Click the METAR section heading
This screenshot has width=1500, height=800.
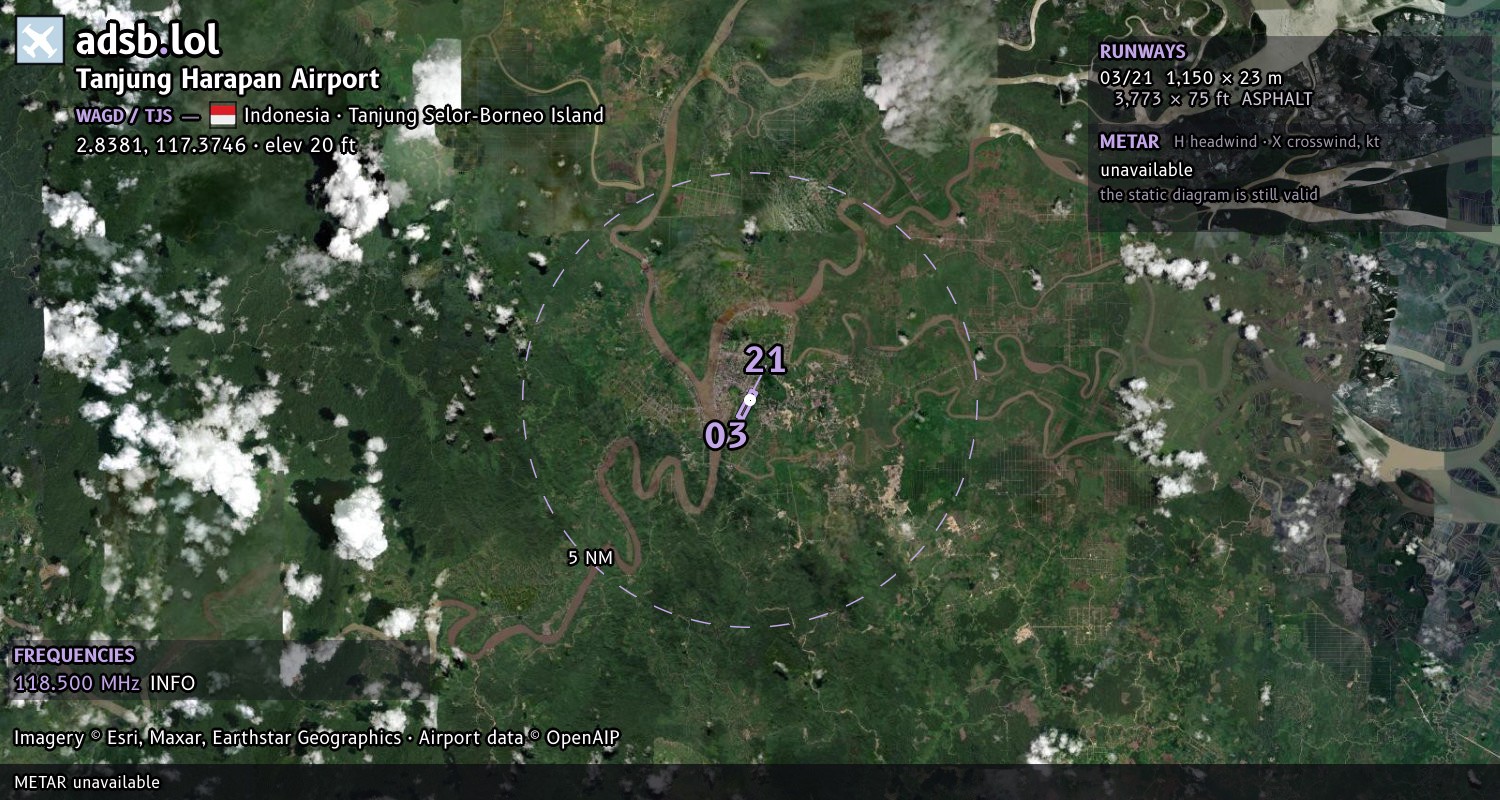pos(1130,142)
